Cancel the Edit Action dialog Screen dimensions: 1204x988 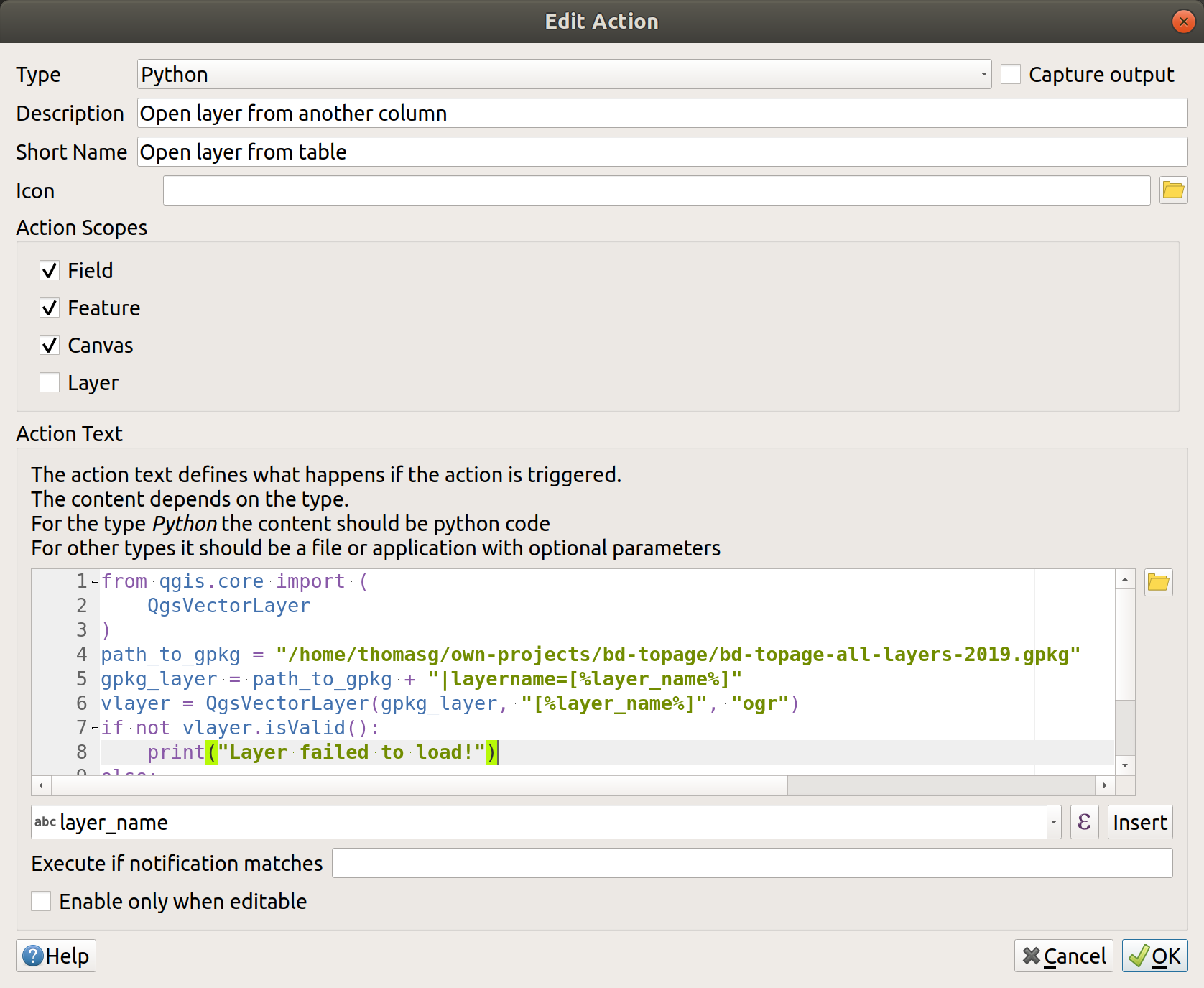click(1064, 956)
